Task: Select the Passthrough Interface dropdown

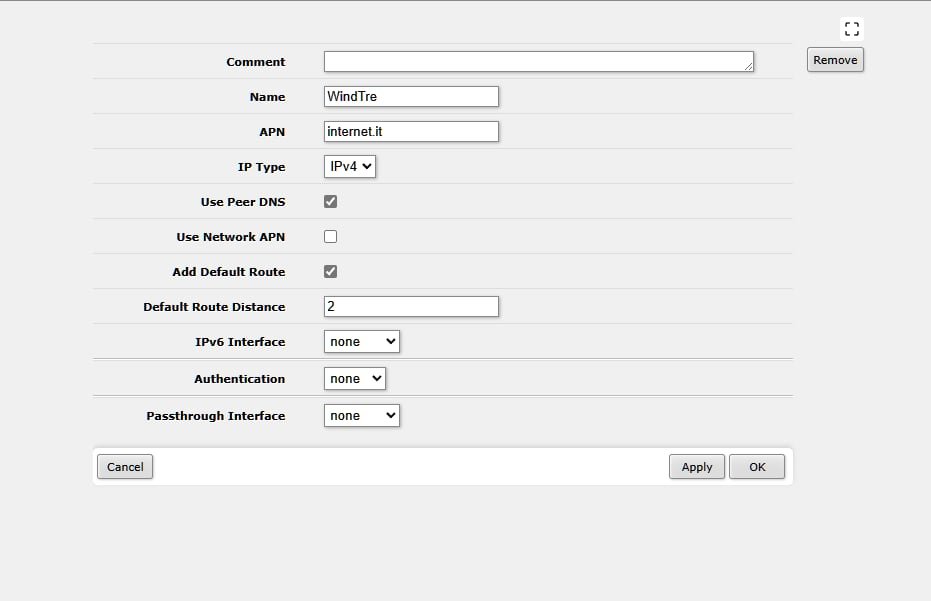Action: pyautogui.click(x=362, y=416)
